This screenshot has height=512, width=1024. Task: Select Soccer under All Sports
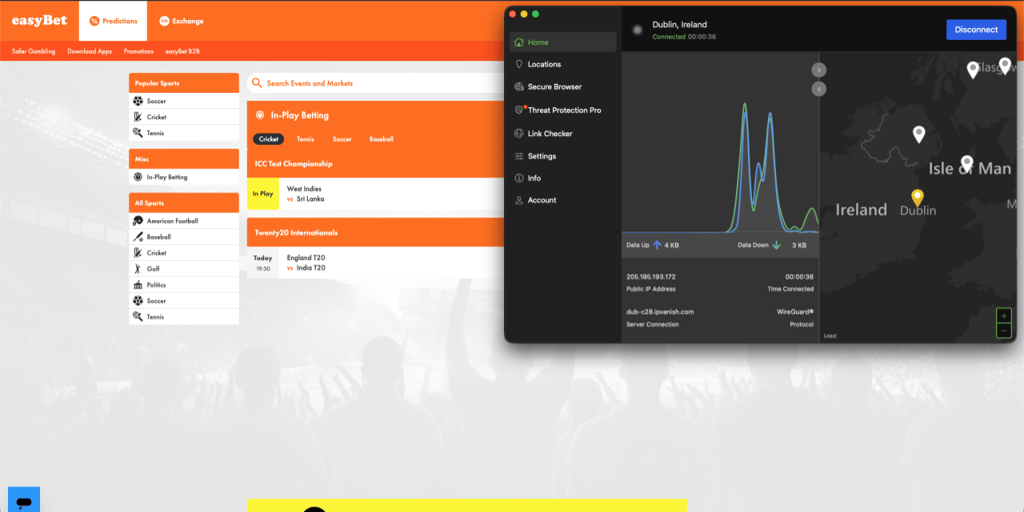pyautogui.click(x=184, y=301)
